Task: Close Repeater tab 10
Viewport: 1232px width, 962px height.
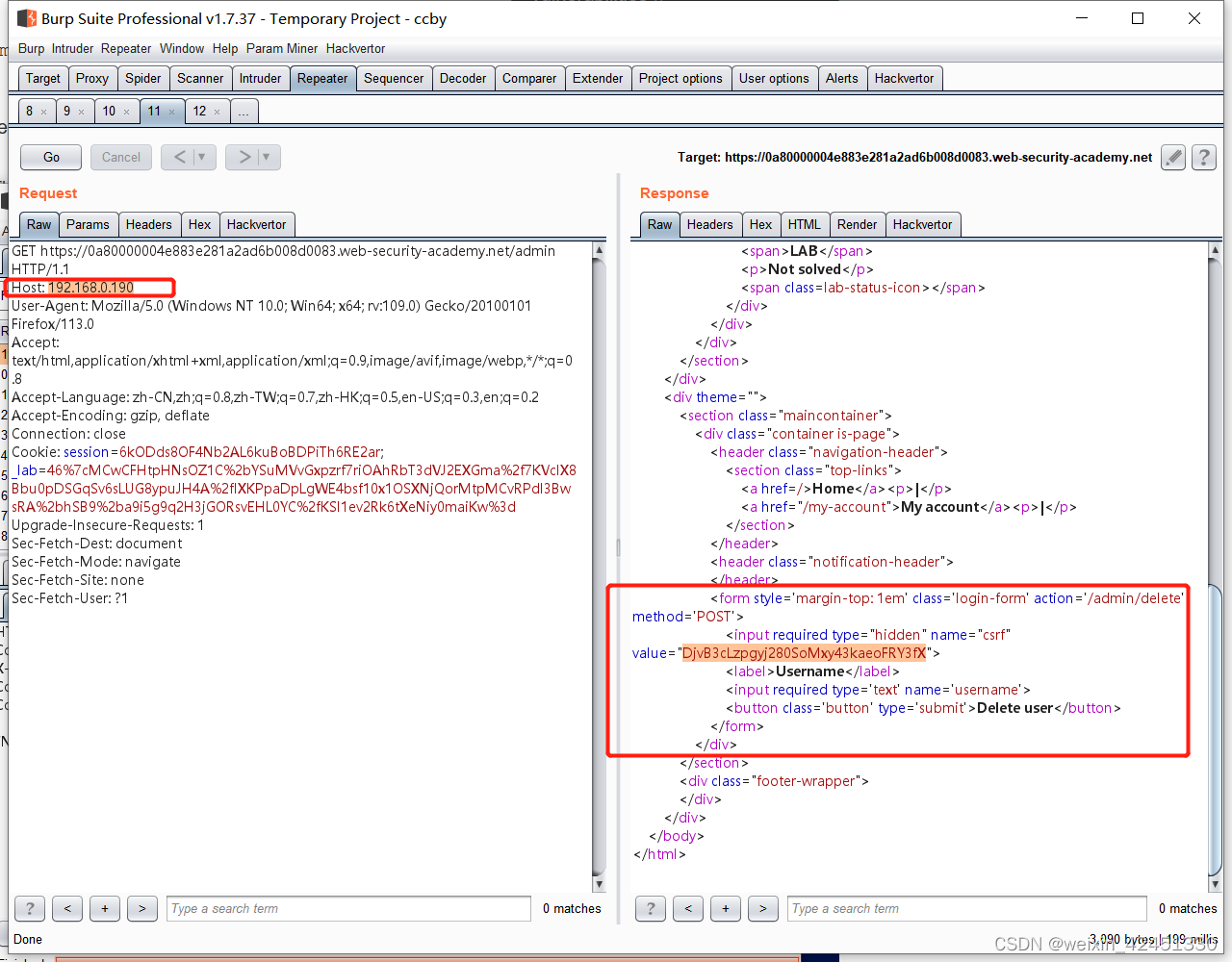Action: pyautogui.click(x=126, y=112)
